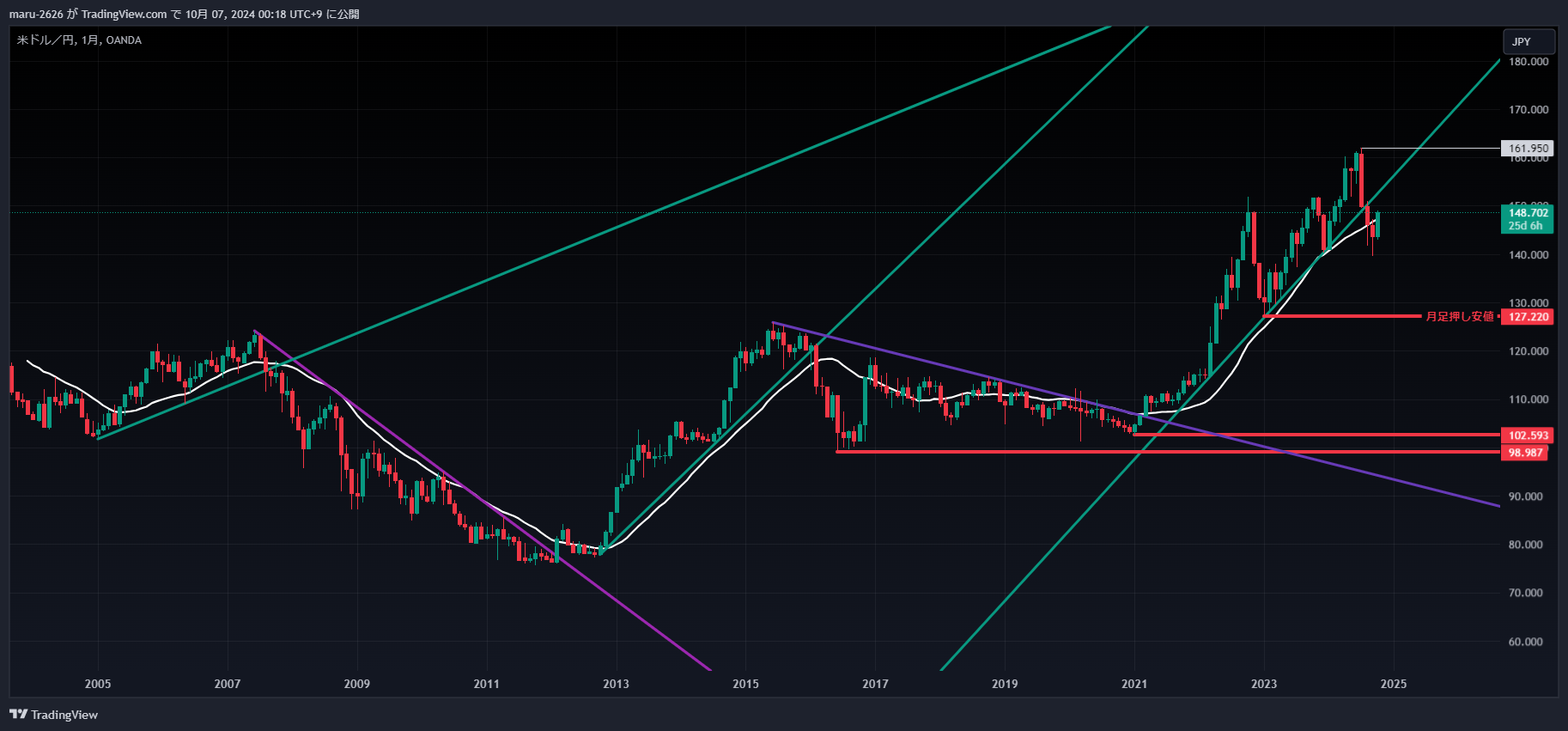The image size is (1568, 731).
Task: Click the 2025 time axis label
Action: point(1394,684)
